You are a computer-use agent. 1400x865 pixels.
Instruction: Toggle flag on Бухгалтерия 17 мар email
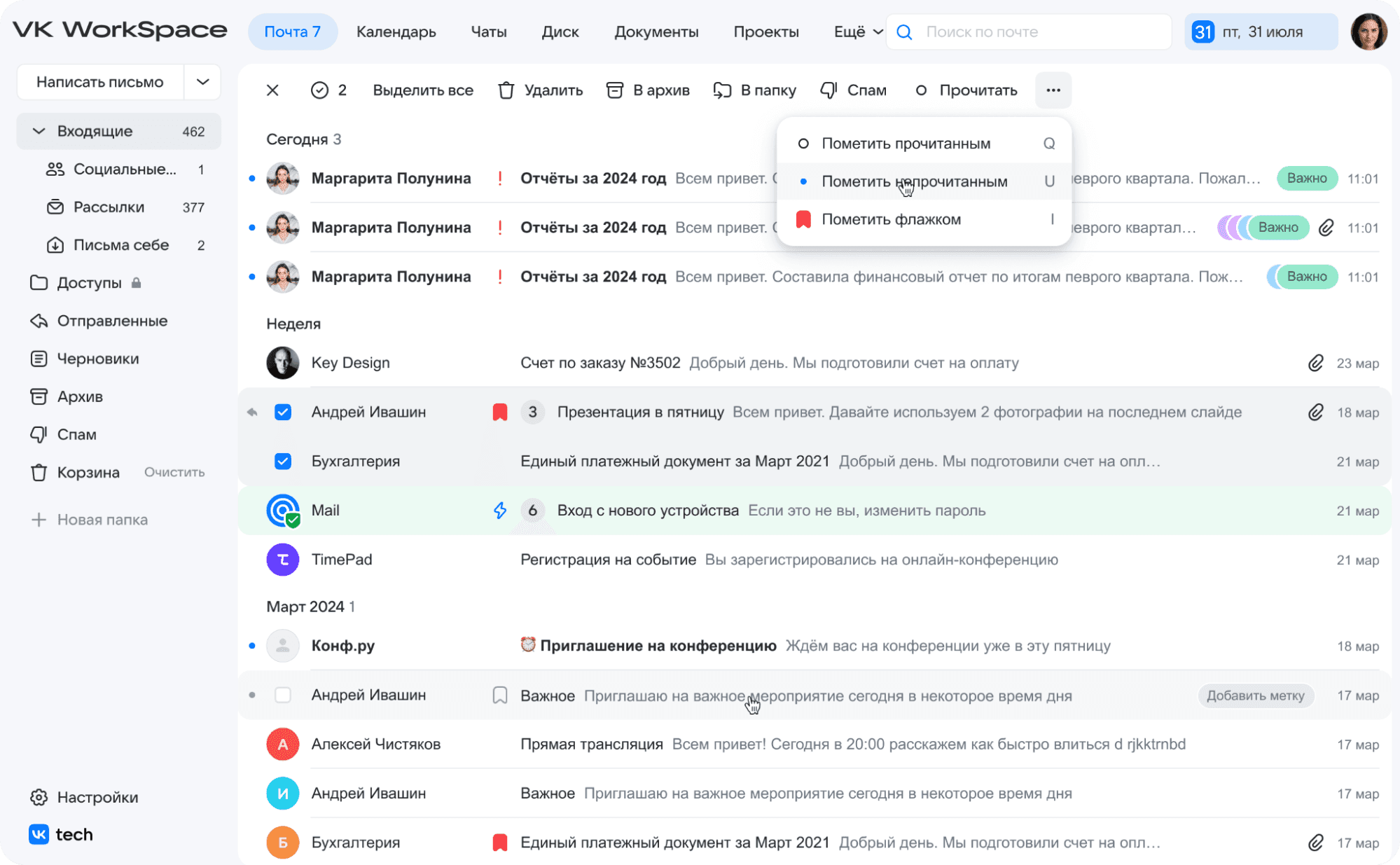(499, 842)
